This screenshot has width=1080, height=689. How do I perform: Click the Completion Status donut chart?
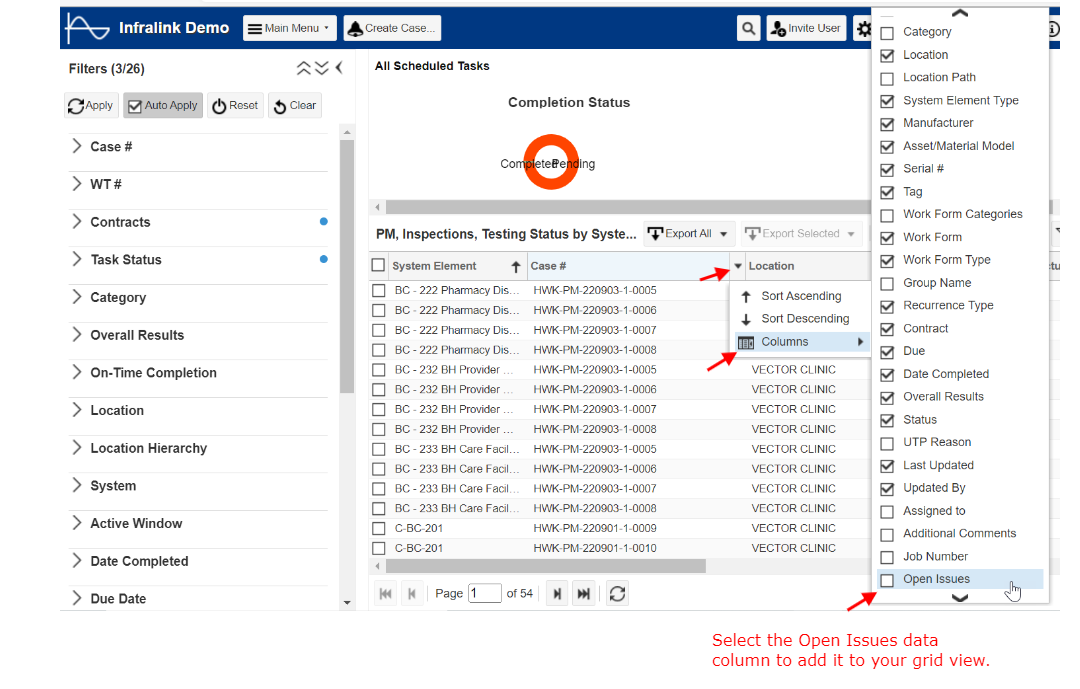(x=550, y=163)
